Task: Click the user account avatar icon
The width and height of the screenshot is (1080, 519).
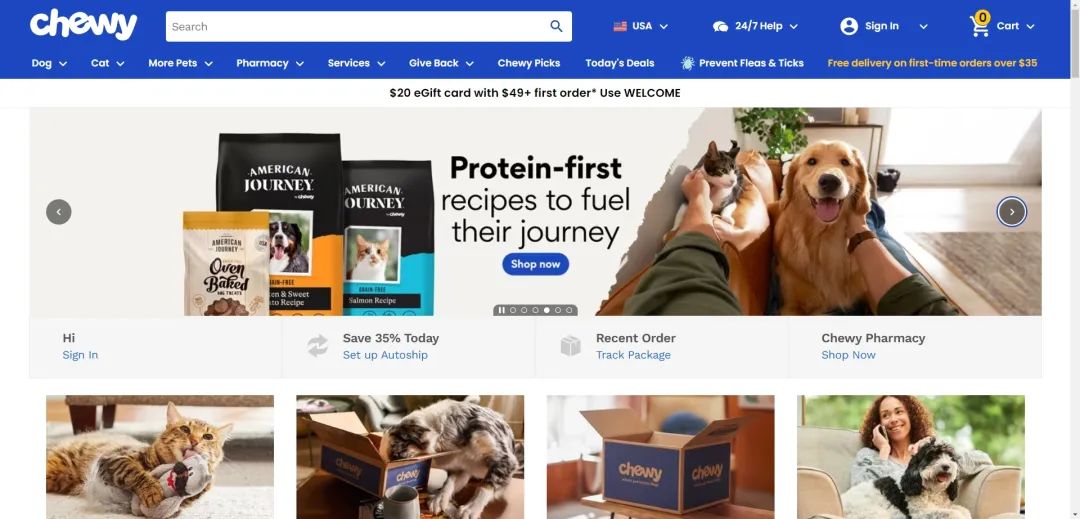Action: click(x=849, y=26)
